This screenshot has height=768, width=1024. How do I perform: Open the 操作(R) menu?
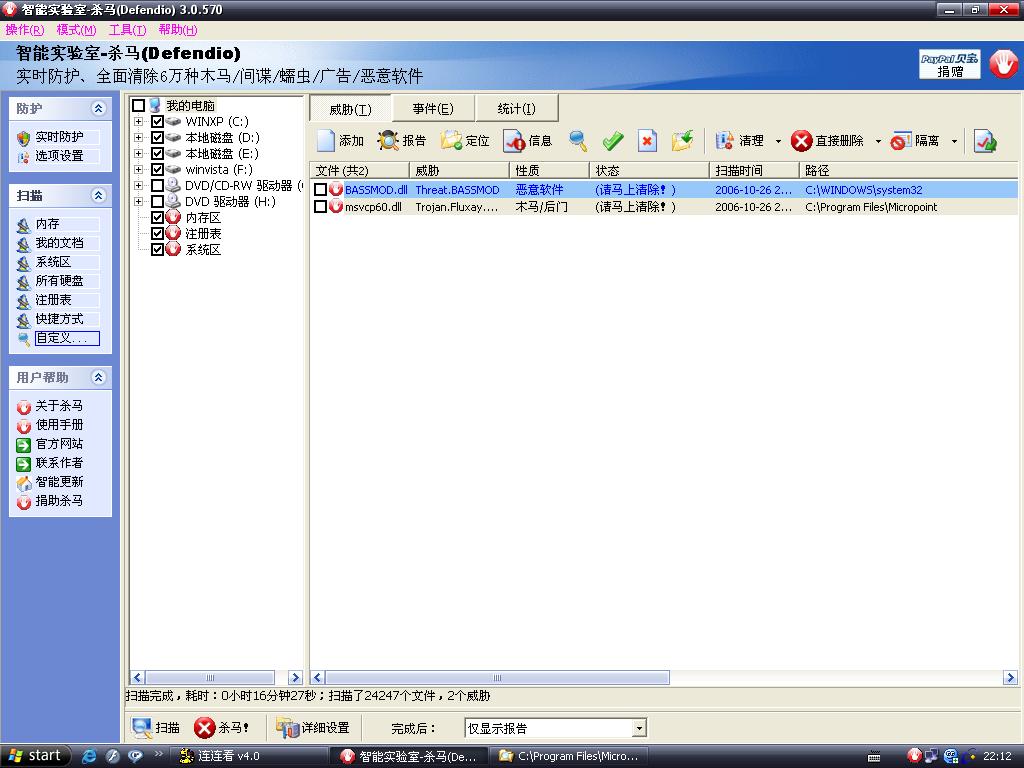25,30
